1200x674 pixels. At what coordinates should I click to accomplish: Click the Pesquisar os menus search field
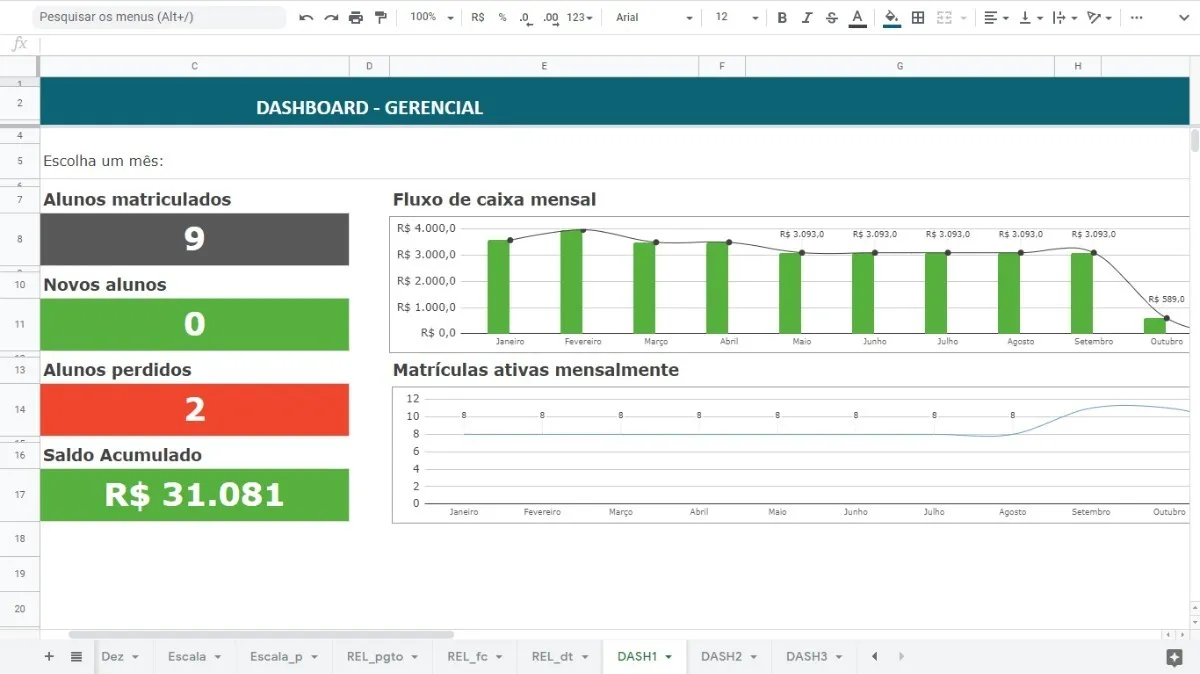pyautogui.click(x=160, y=18)
